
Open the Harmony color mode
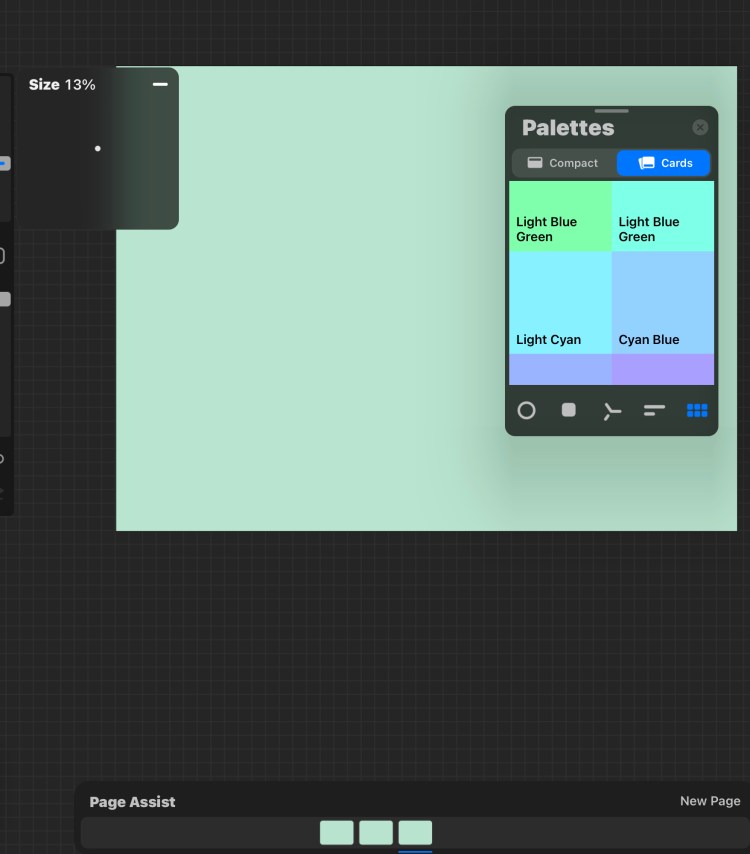[612, 411]
